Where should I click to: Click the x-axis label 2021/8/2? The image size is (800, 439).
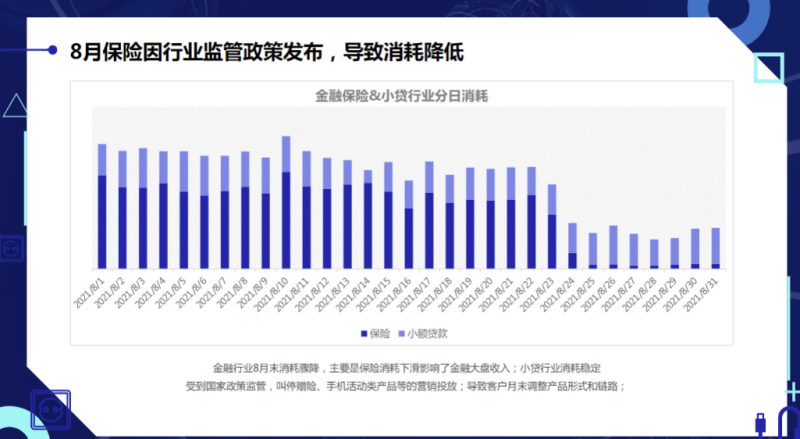109,293
